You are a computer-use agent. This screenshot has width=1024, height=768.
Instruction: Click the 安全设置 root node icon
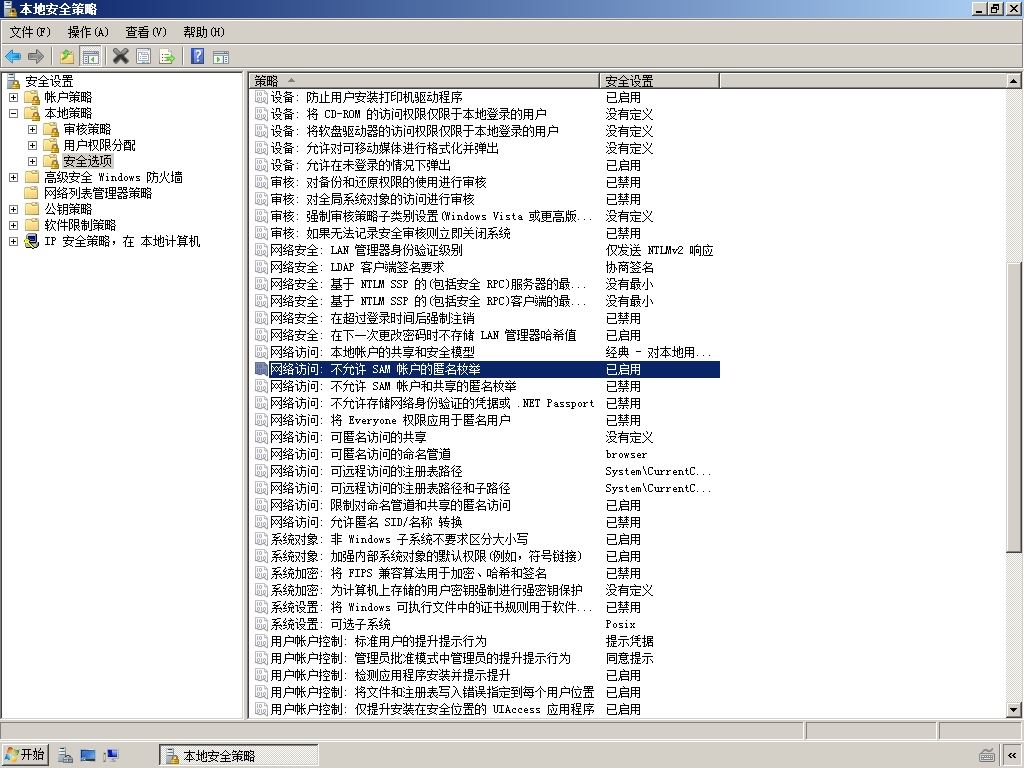(x=13, y=81)
